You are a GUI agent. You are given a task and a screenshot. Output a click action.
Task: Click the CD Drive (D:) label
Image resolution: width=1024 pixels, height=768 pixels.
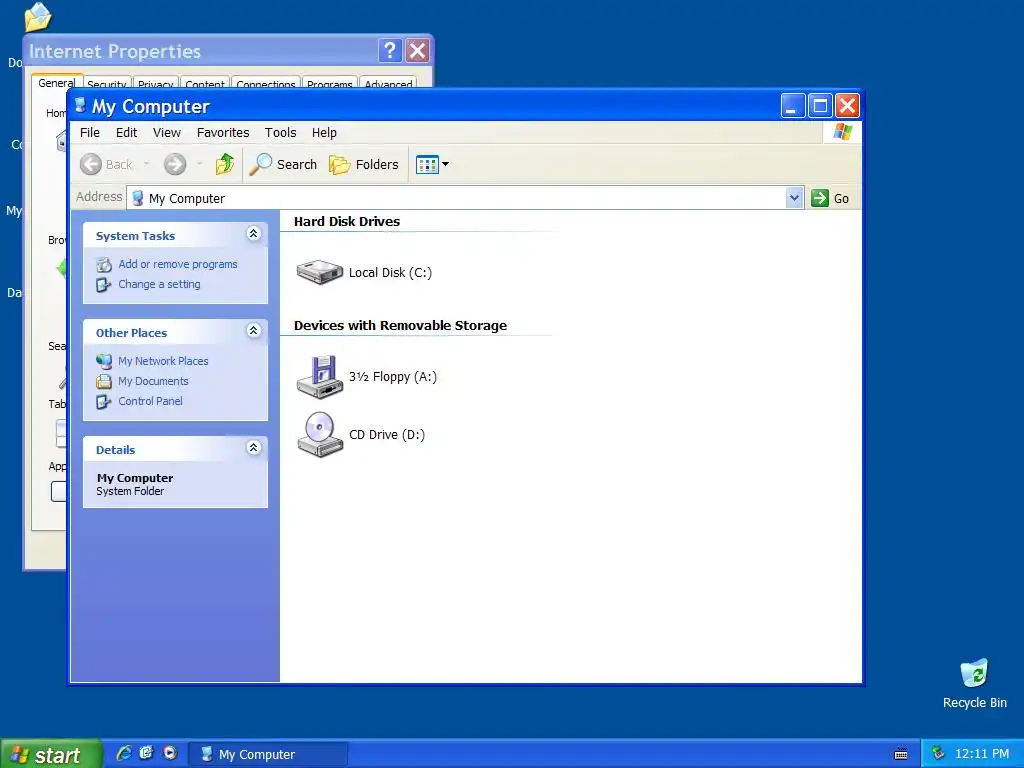coord(387,434)
